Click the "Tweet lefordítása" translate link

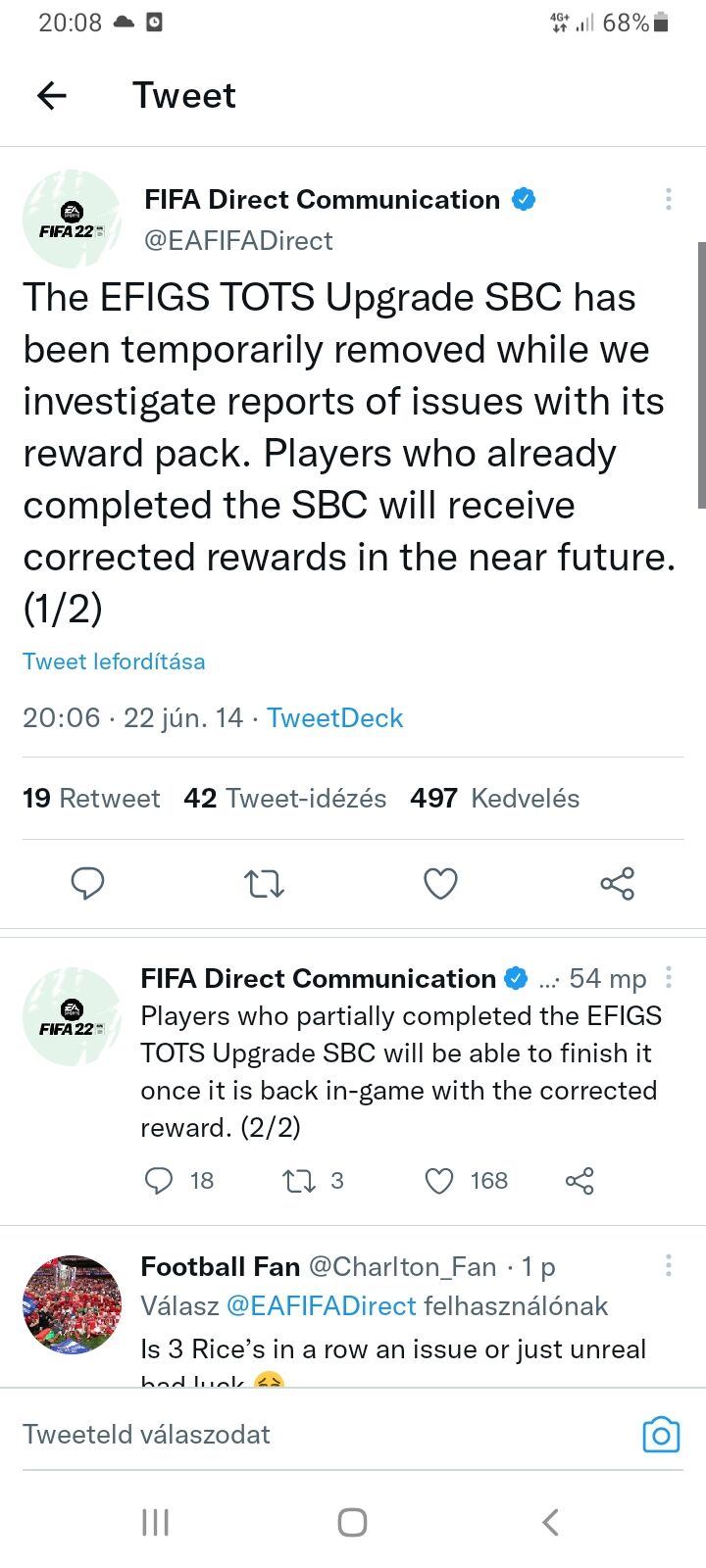[x=114, y=661]
